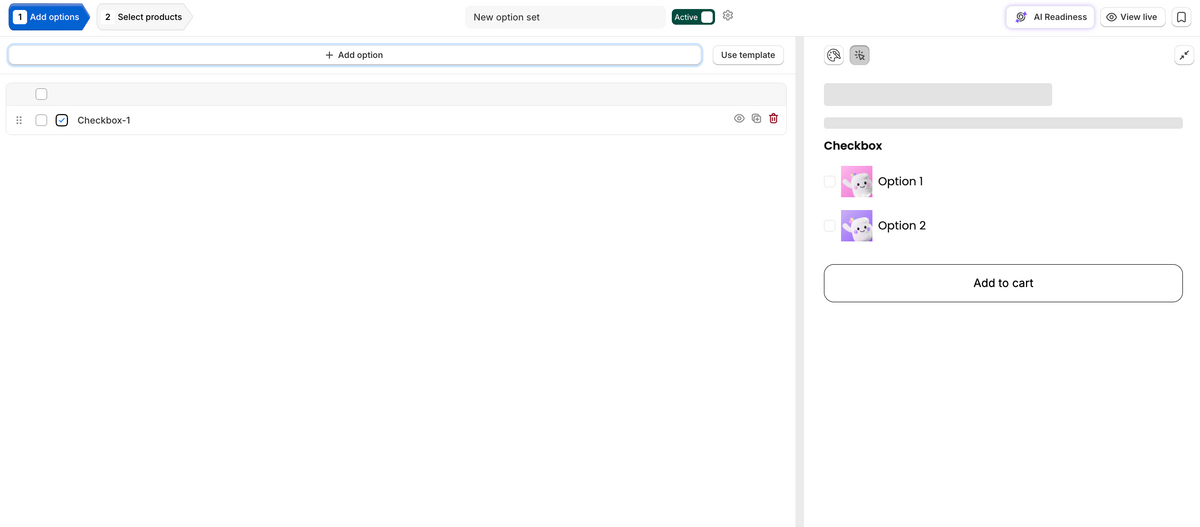
Task: Click the Option 1 label text
Action: (x=901, y=182)
